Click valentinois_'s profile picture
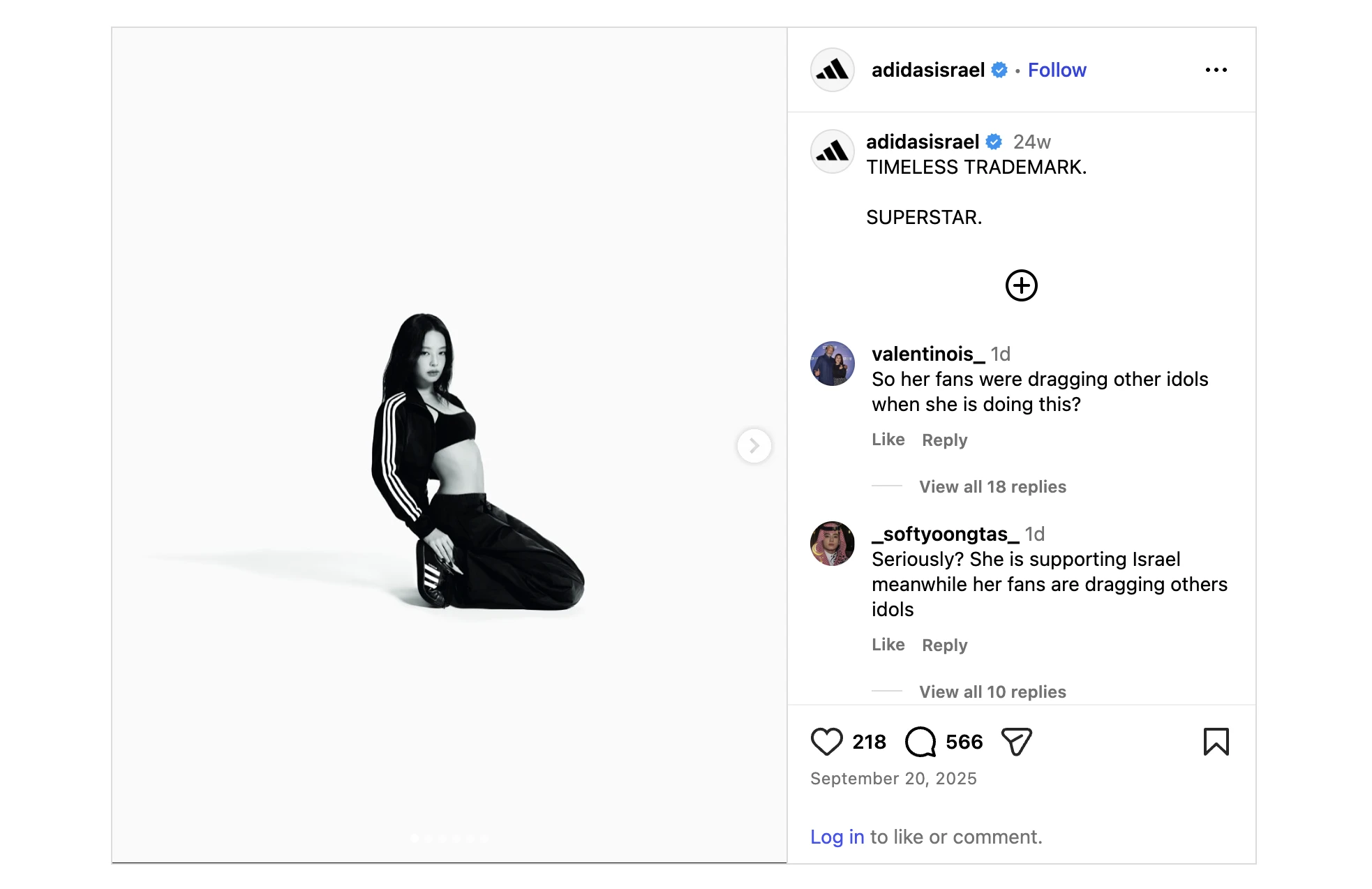 pyautogui.click(x=831, y=364)
